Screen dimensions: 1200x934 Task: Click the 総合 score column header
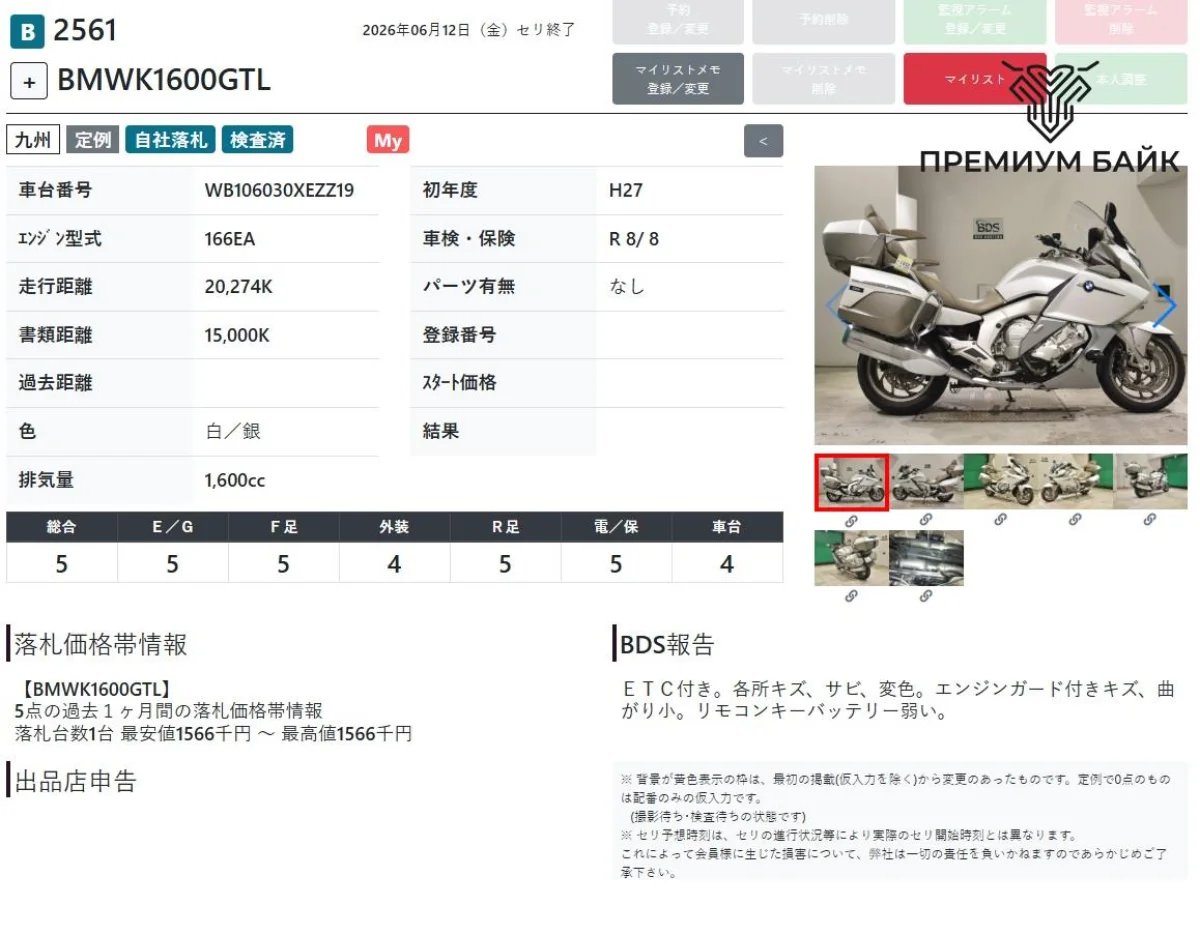(62, 527)
